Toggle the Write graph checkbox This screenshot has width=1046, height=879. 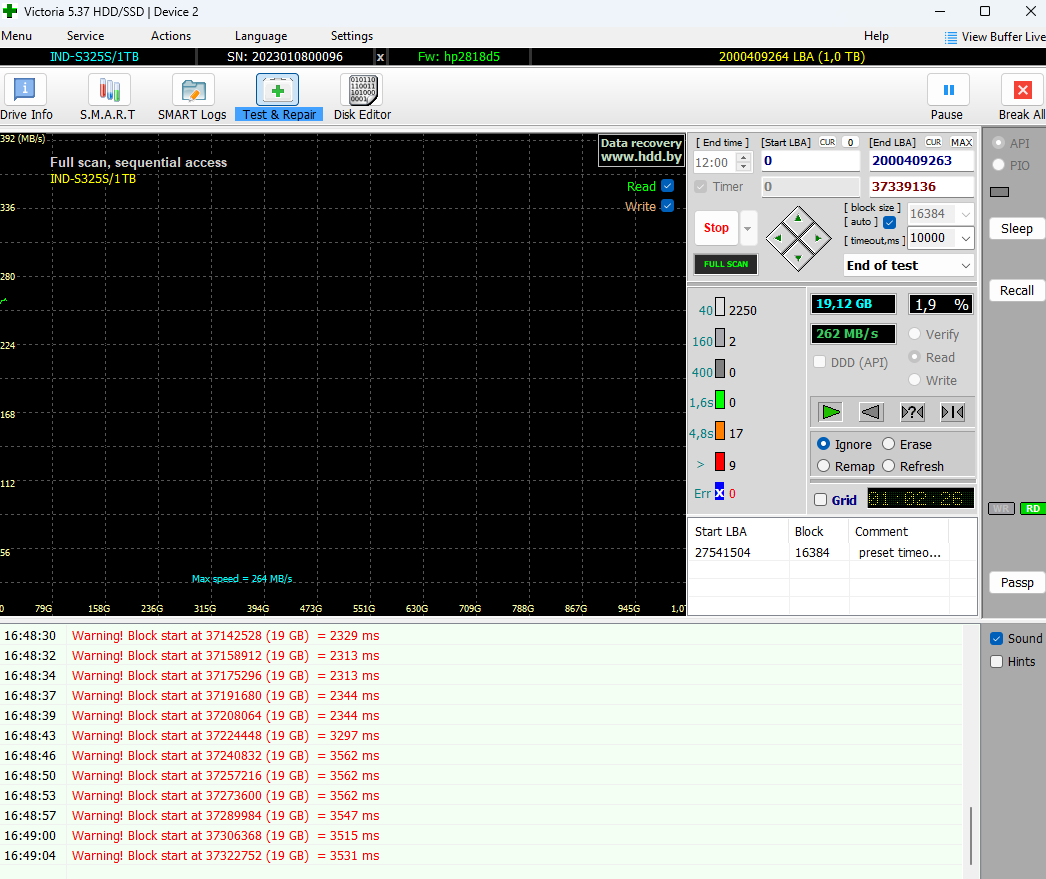point(668,205)
